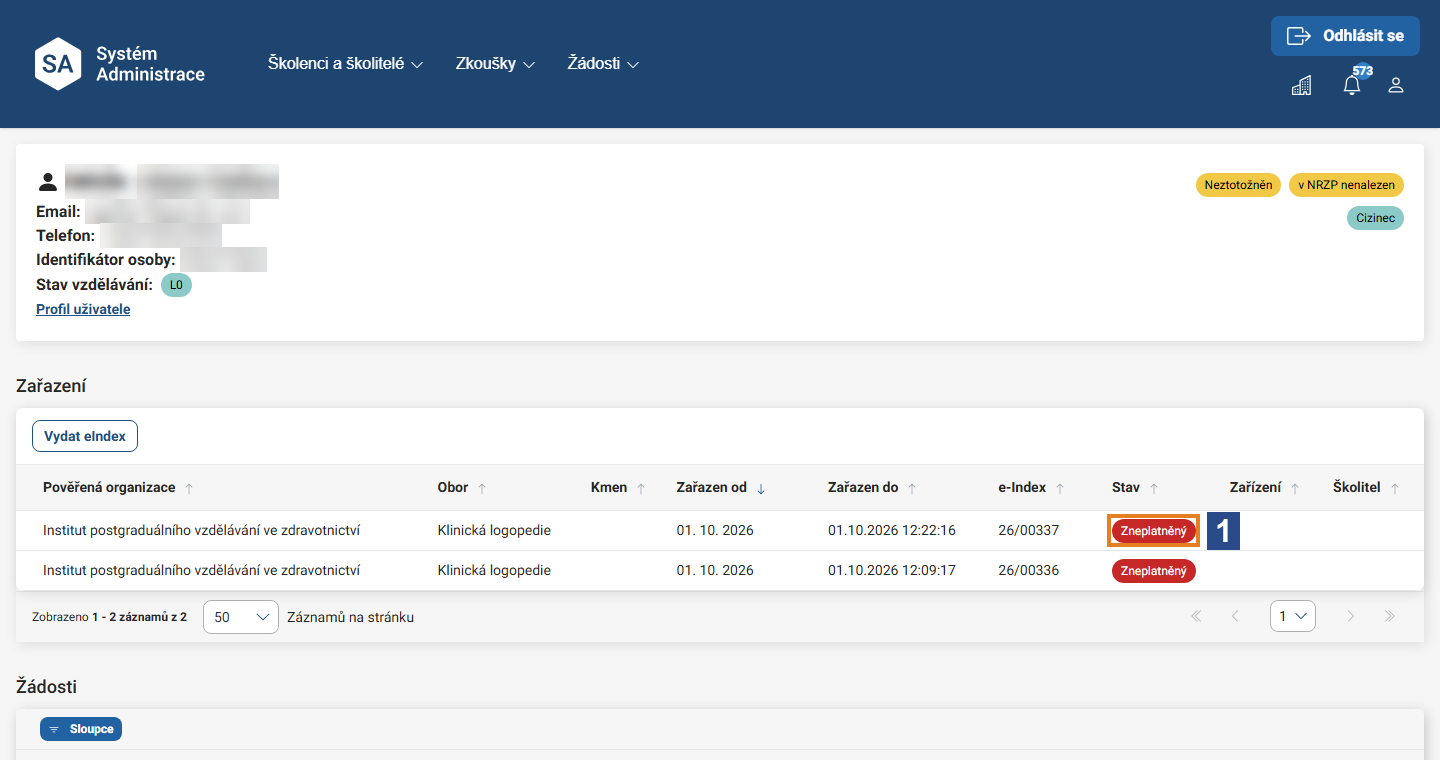The height and width of the screenshot is (760, 1440).
Task: Open the user account icon in header
Action: 1396,86
